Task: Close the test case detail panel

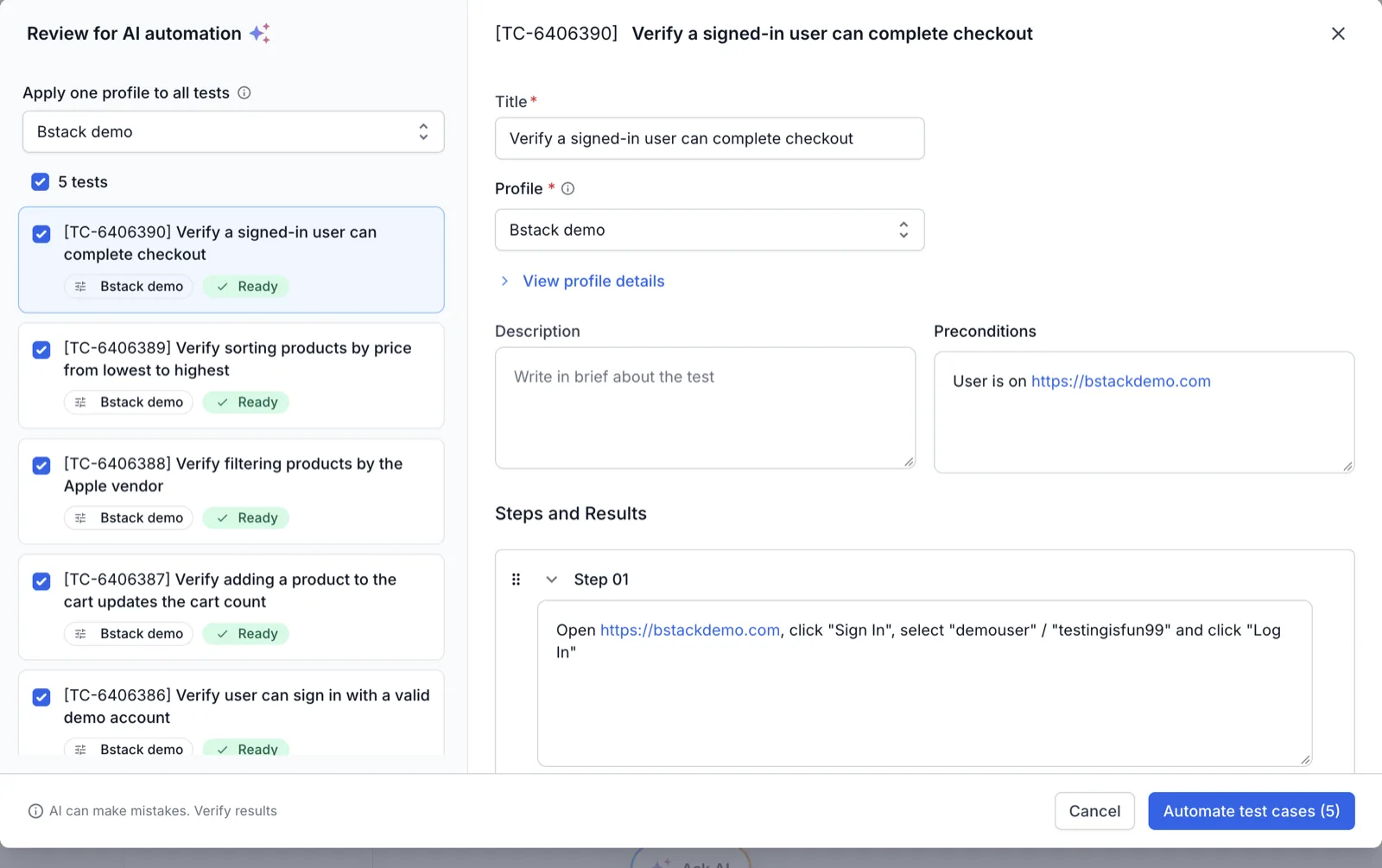Action: (x=1338, y=34)
